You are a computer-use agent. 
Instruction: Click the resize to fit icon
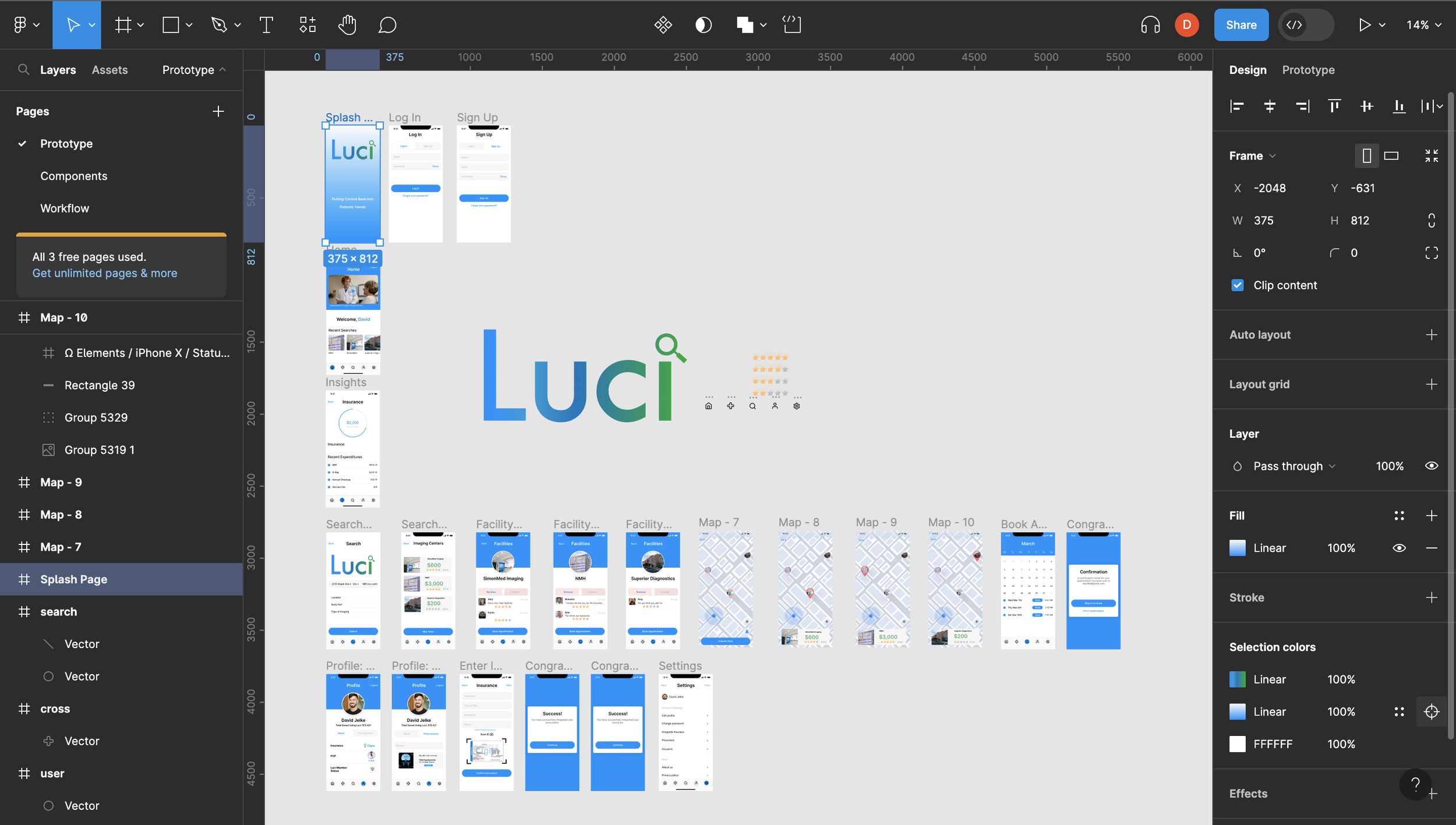[1432, 155]
